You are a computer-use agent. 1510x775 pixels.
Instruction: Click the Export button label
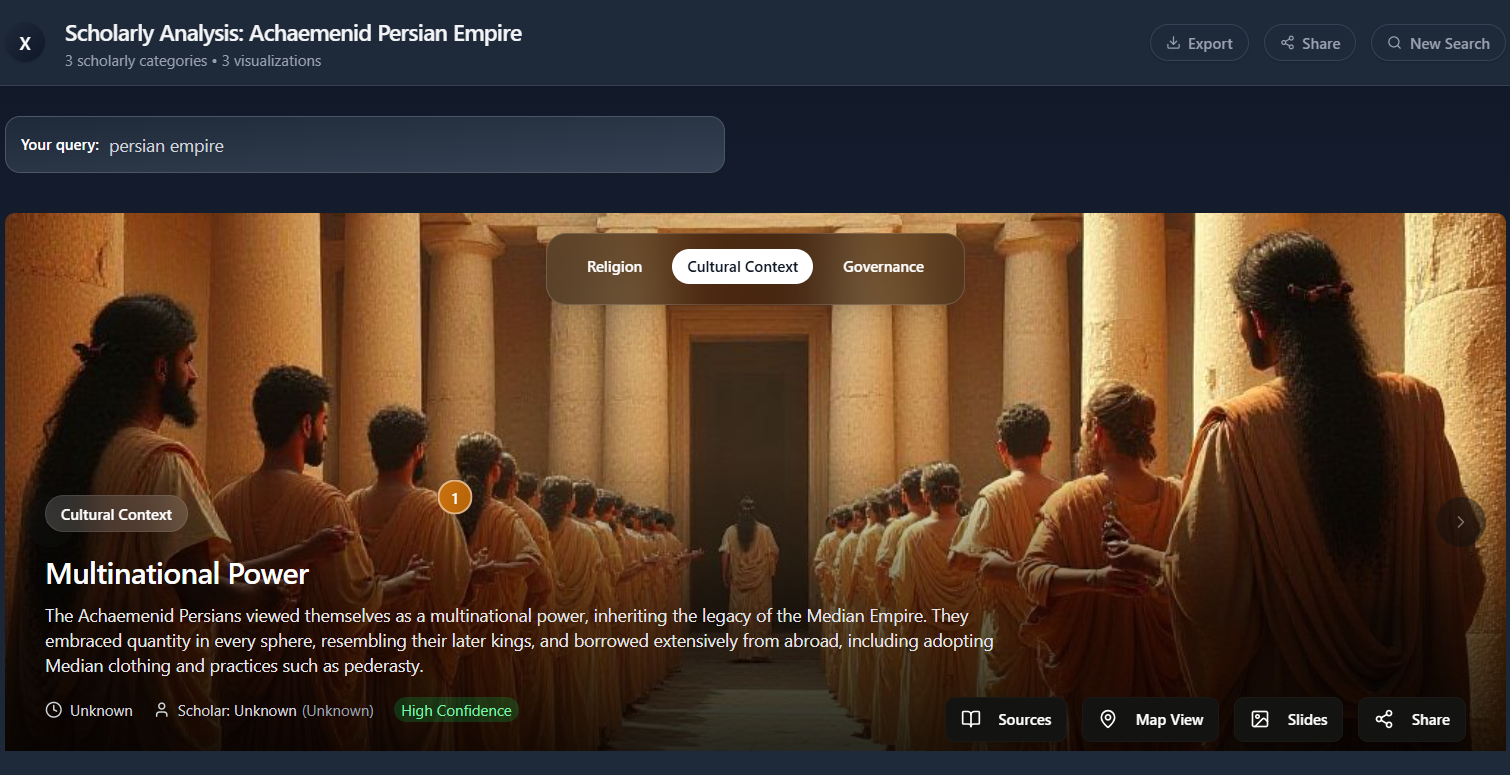(x=1210, y=43)
